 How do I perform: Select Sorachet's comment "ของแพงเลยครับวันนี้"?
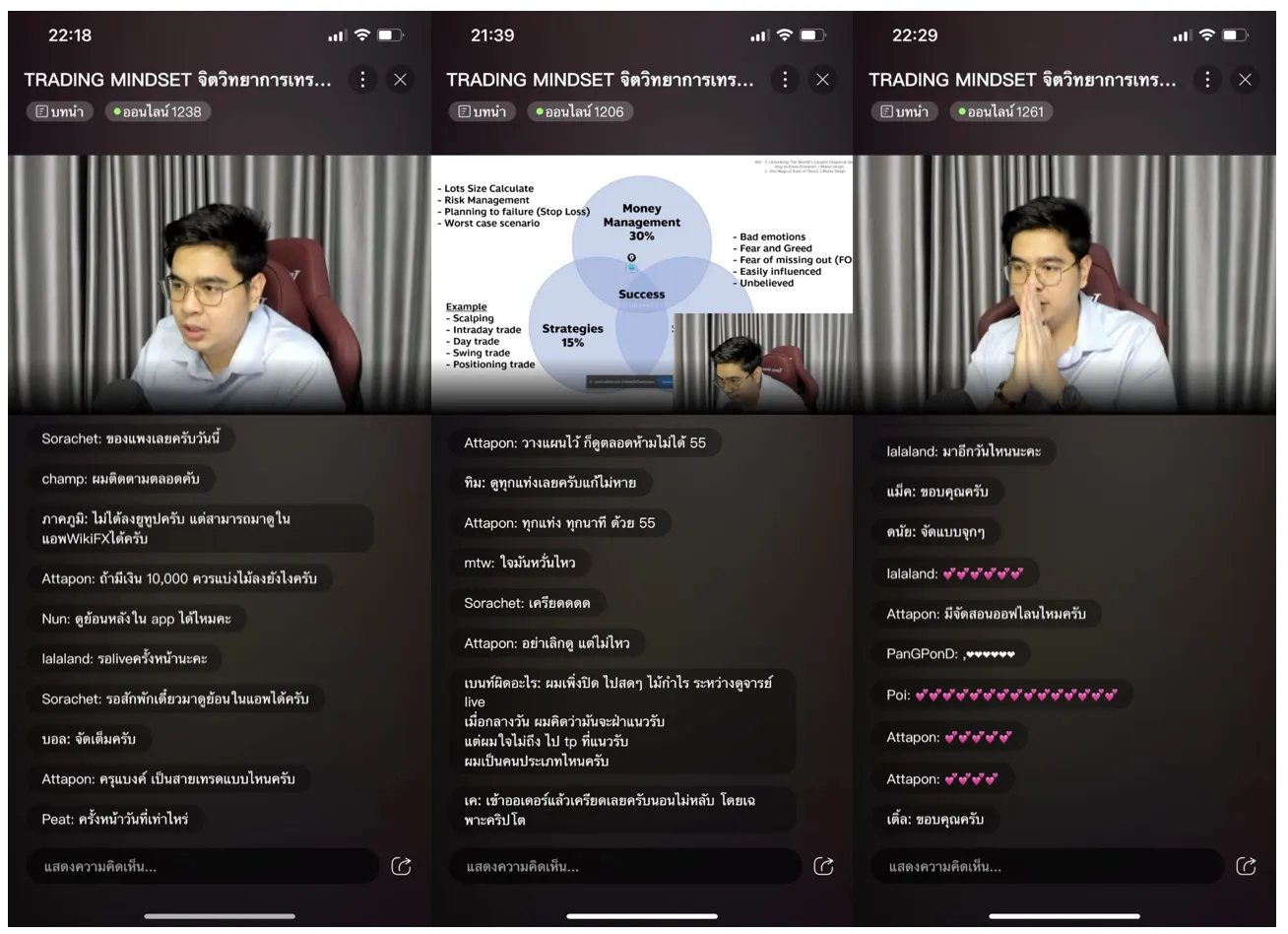(x=130, y=439)
